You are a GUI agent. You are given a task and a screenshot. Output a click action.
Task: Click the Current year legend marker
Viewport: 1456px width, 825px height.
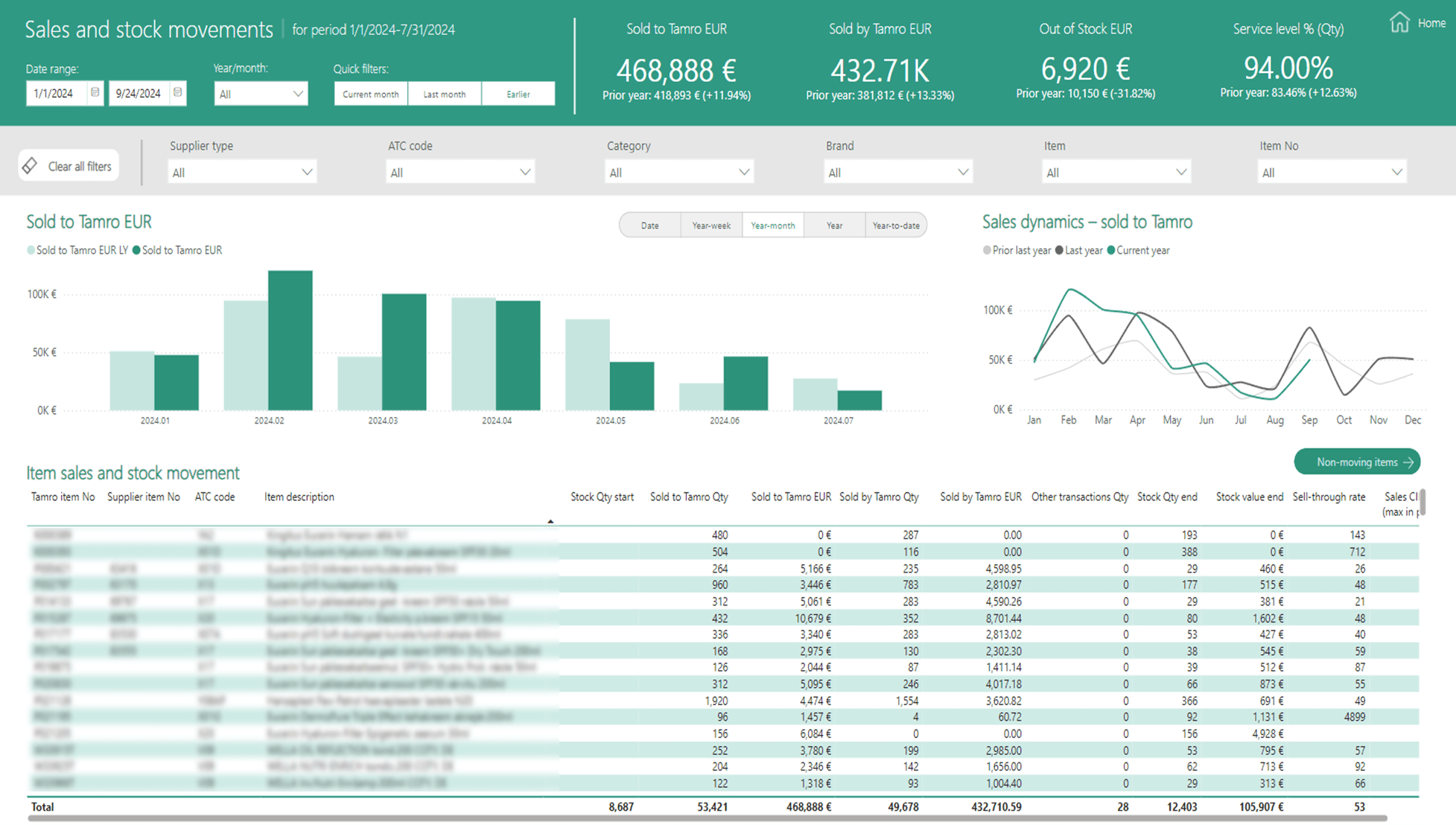[x=1111, y=251]
